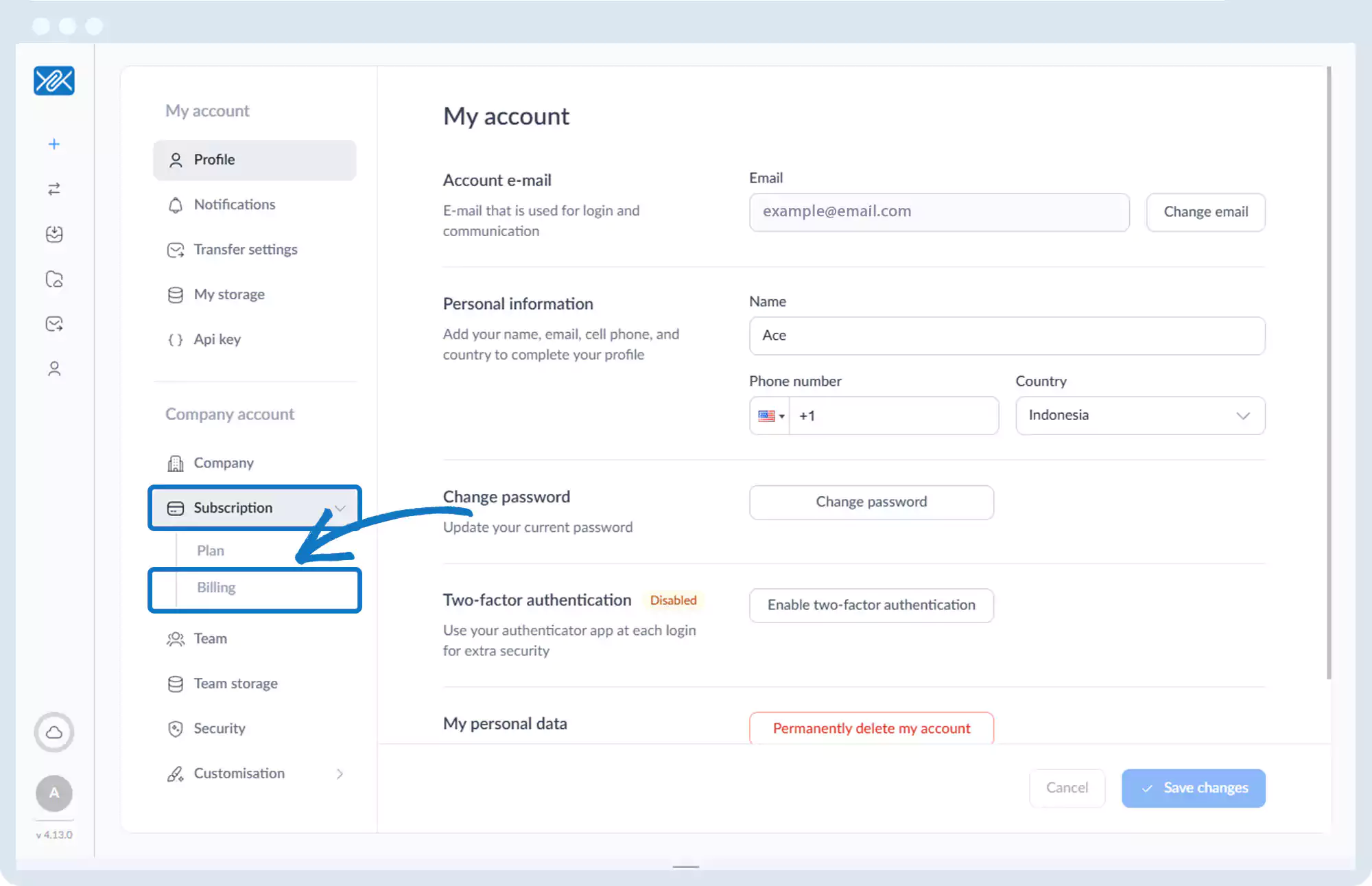Open the avatar 'A' account menu

pyautogui.click(x=54, y=793)
